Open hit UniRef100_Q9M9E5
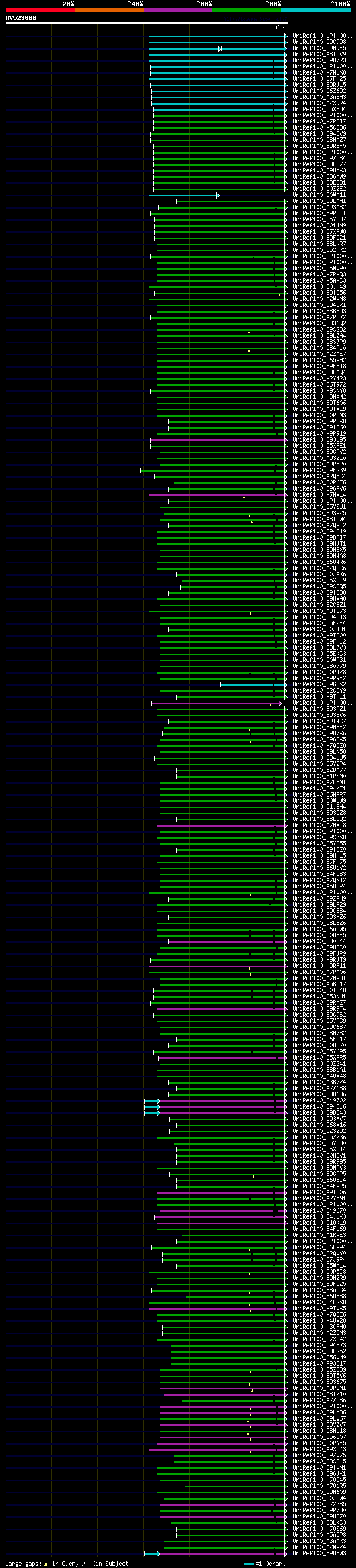This screenshot has height=1568, width=356. click(x=319, y=48)
